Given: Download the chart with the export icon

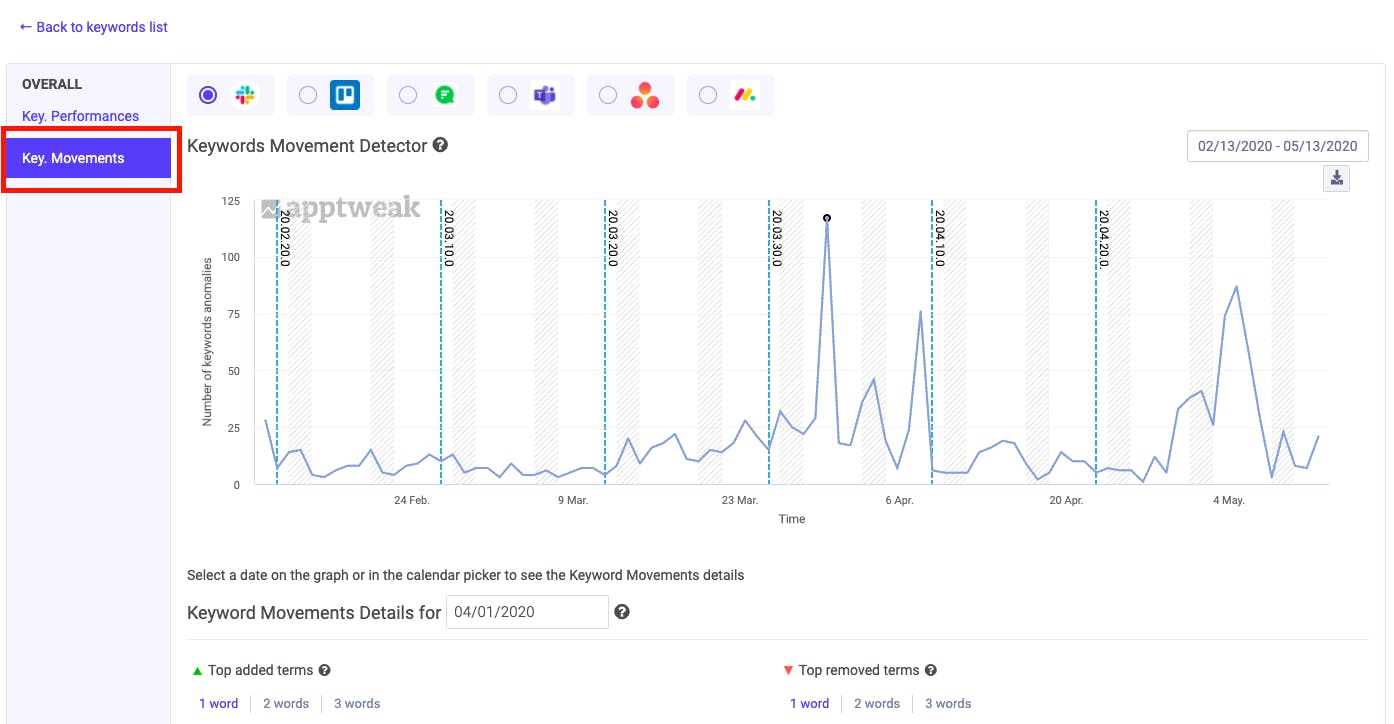Looking at the screenshot, I should click(1336, 179).
